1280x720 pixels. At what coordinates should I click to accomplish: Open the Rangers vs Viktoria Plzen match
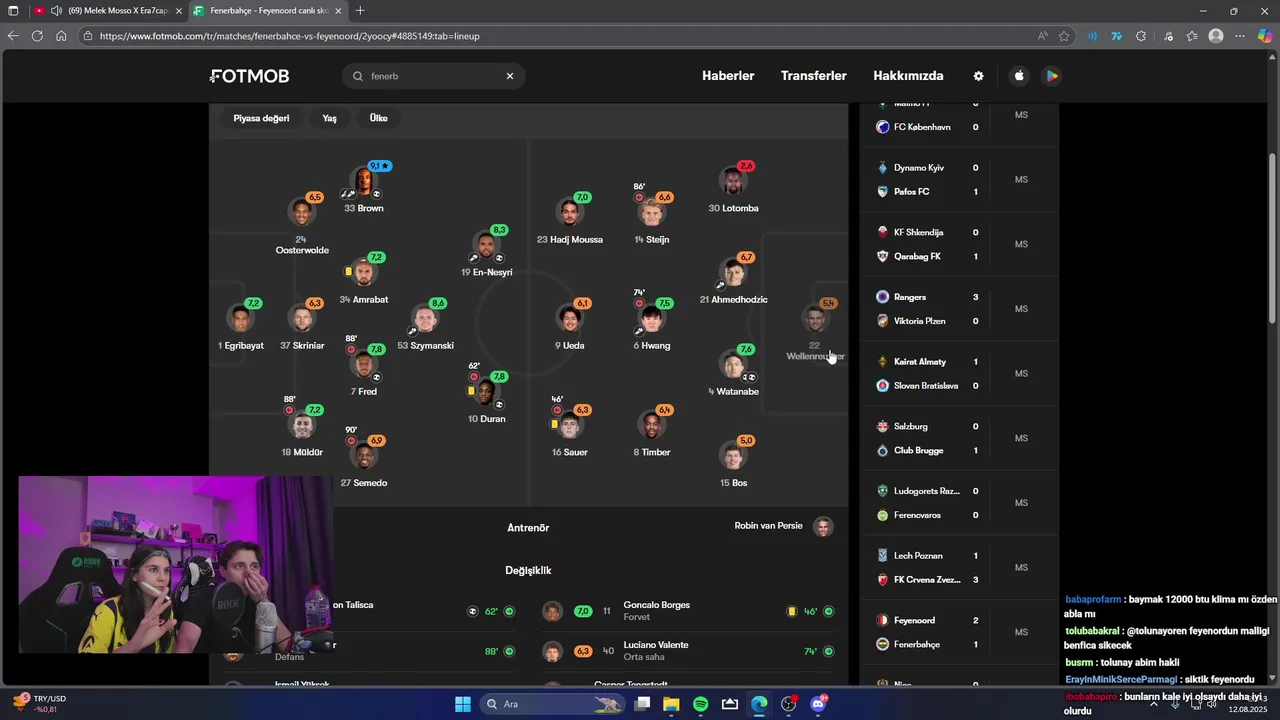tap(958, 309)
